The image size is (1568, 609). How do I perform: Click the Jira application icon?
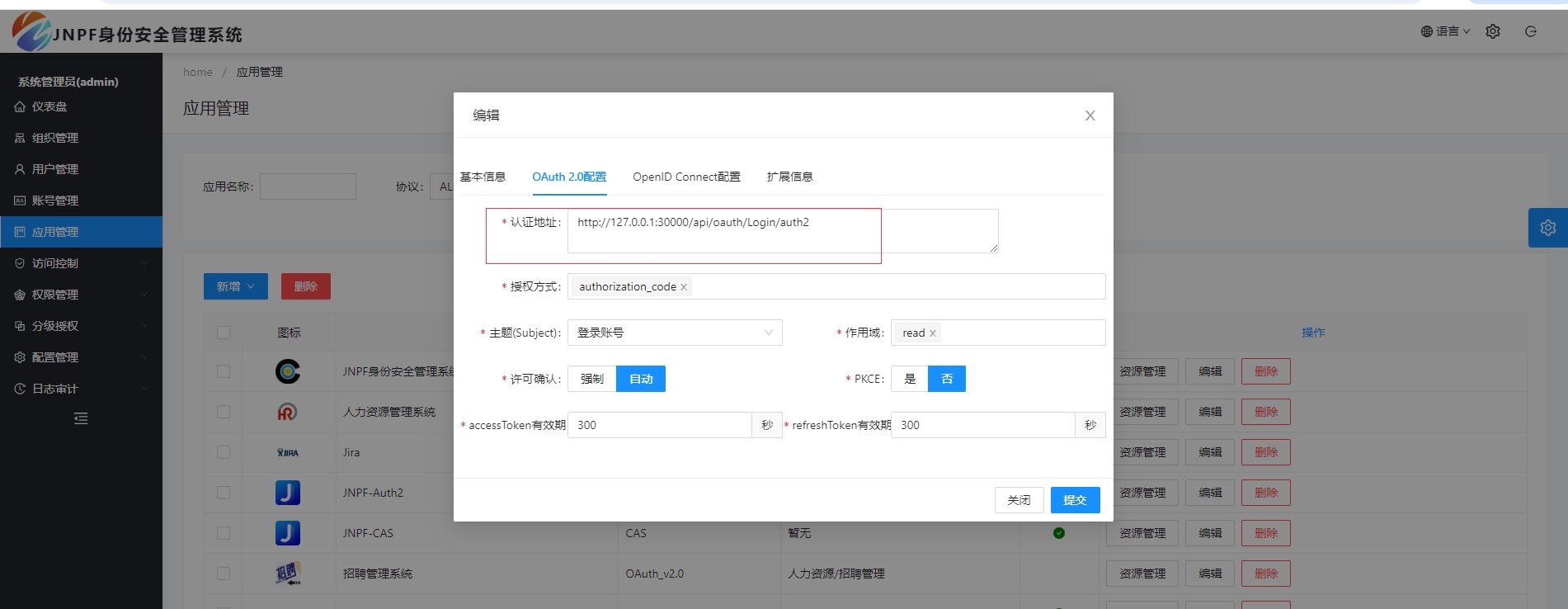[x=287, y=452]
